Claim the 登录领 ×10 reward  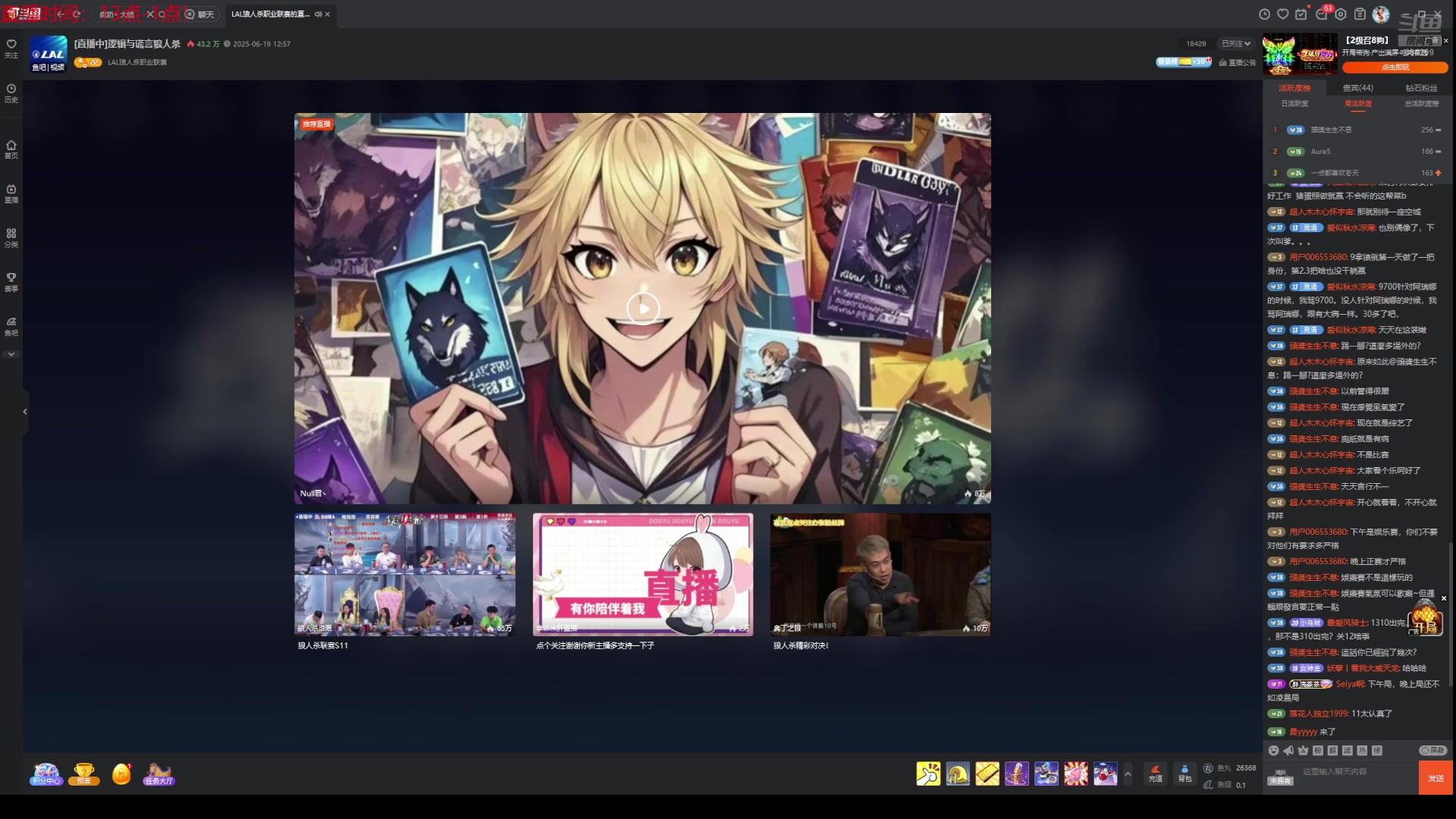coord(1184,61)
